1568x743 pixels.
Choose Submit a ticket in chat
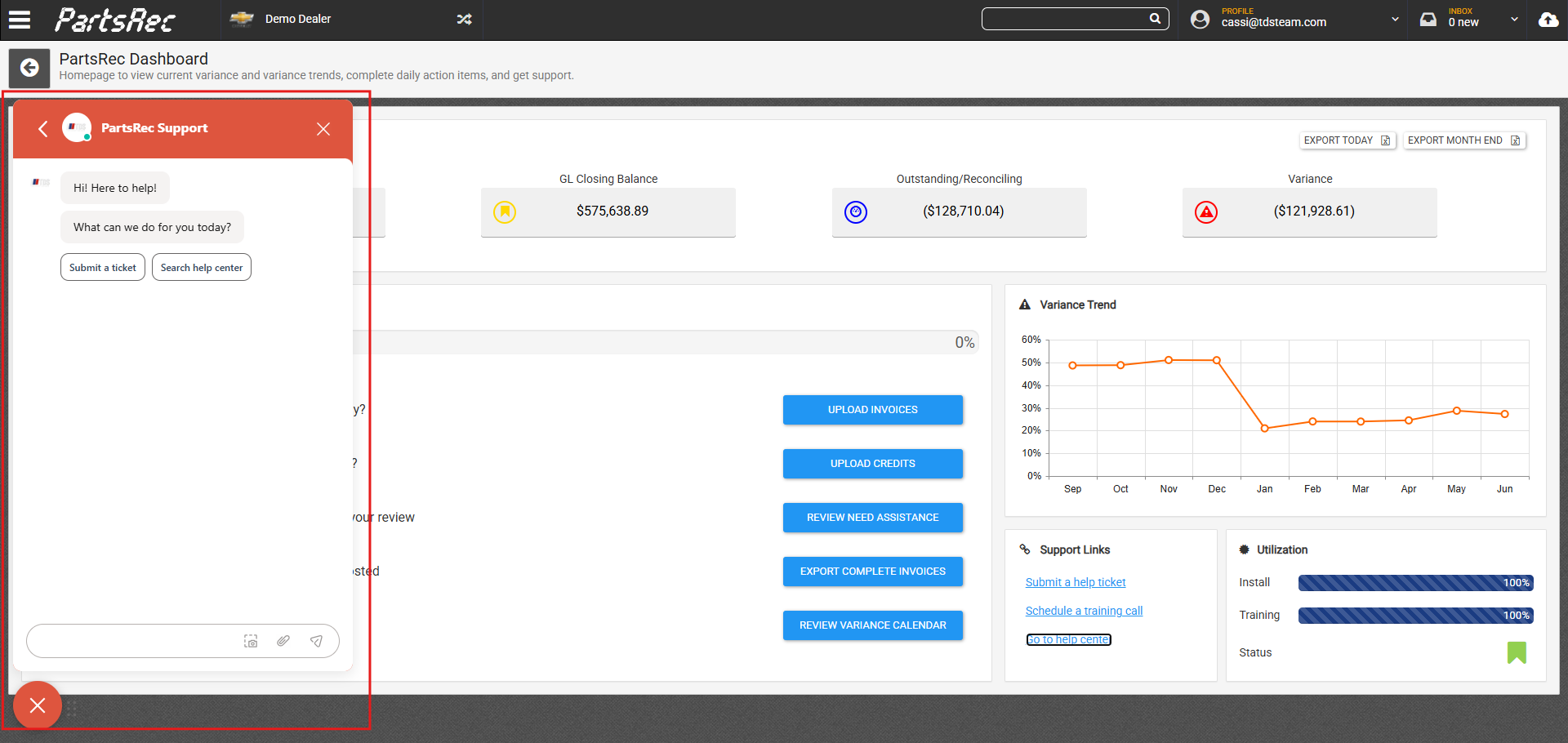(103, 267)
